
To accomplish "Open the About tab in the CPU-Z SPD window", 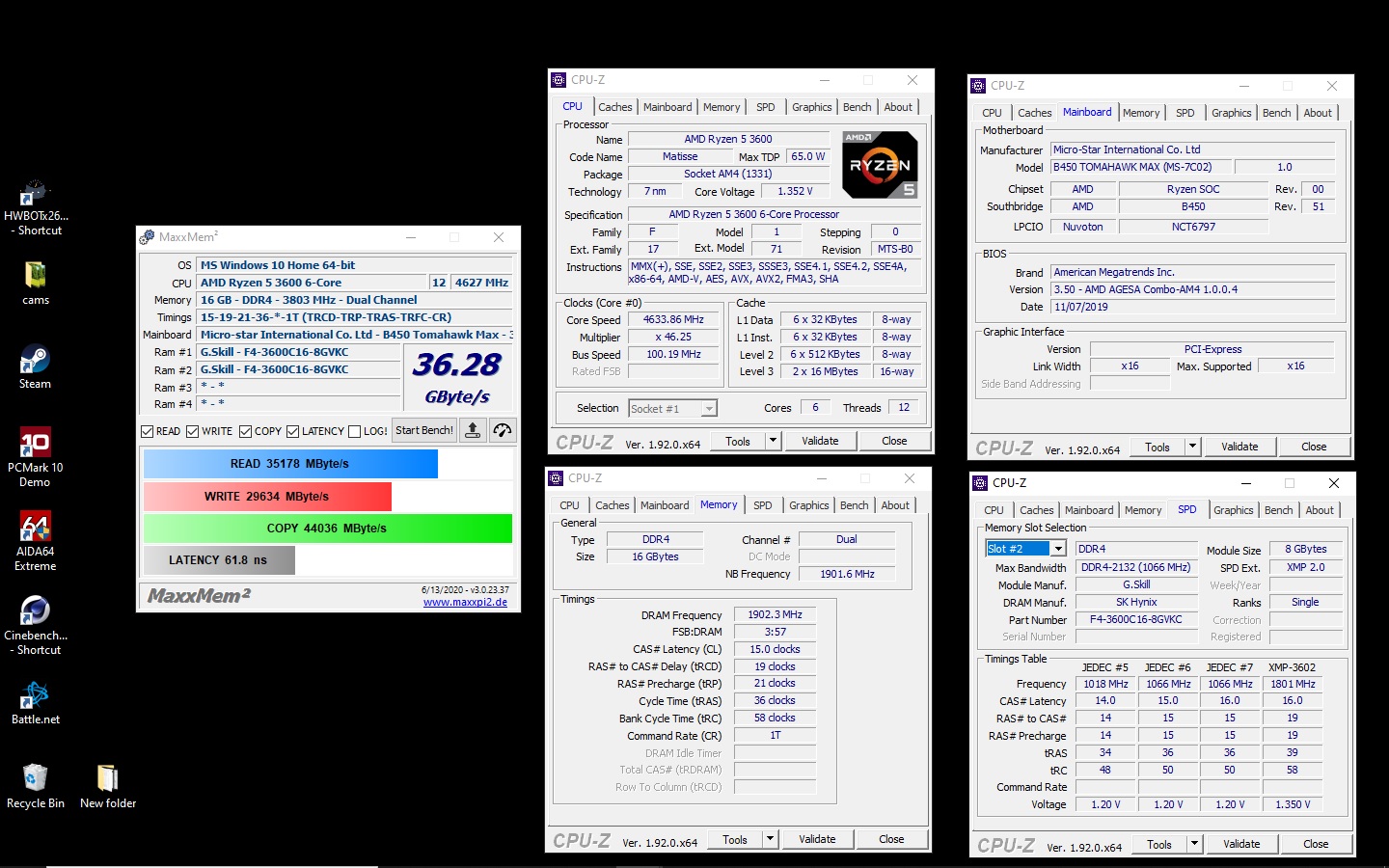I will [1320, 510].
